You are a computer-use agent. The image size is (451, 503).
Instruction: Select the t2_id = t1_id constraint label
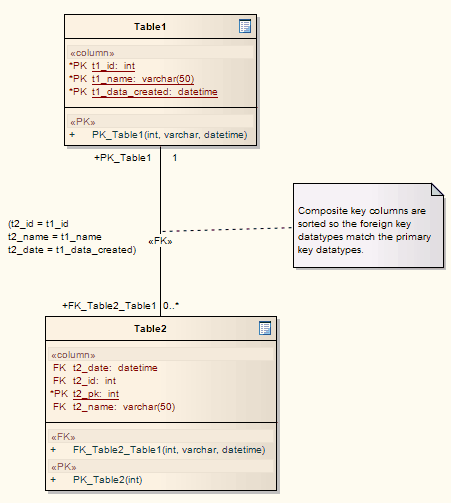coord(38,224)
